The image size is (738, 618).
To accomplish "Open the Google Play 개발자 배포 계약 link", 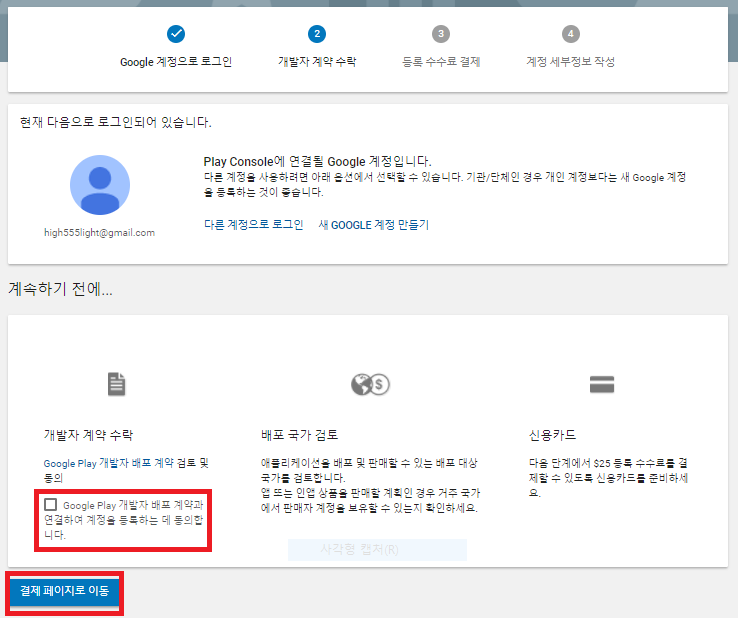I will pyautogui.click(x=109, y=463).
